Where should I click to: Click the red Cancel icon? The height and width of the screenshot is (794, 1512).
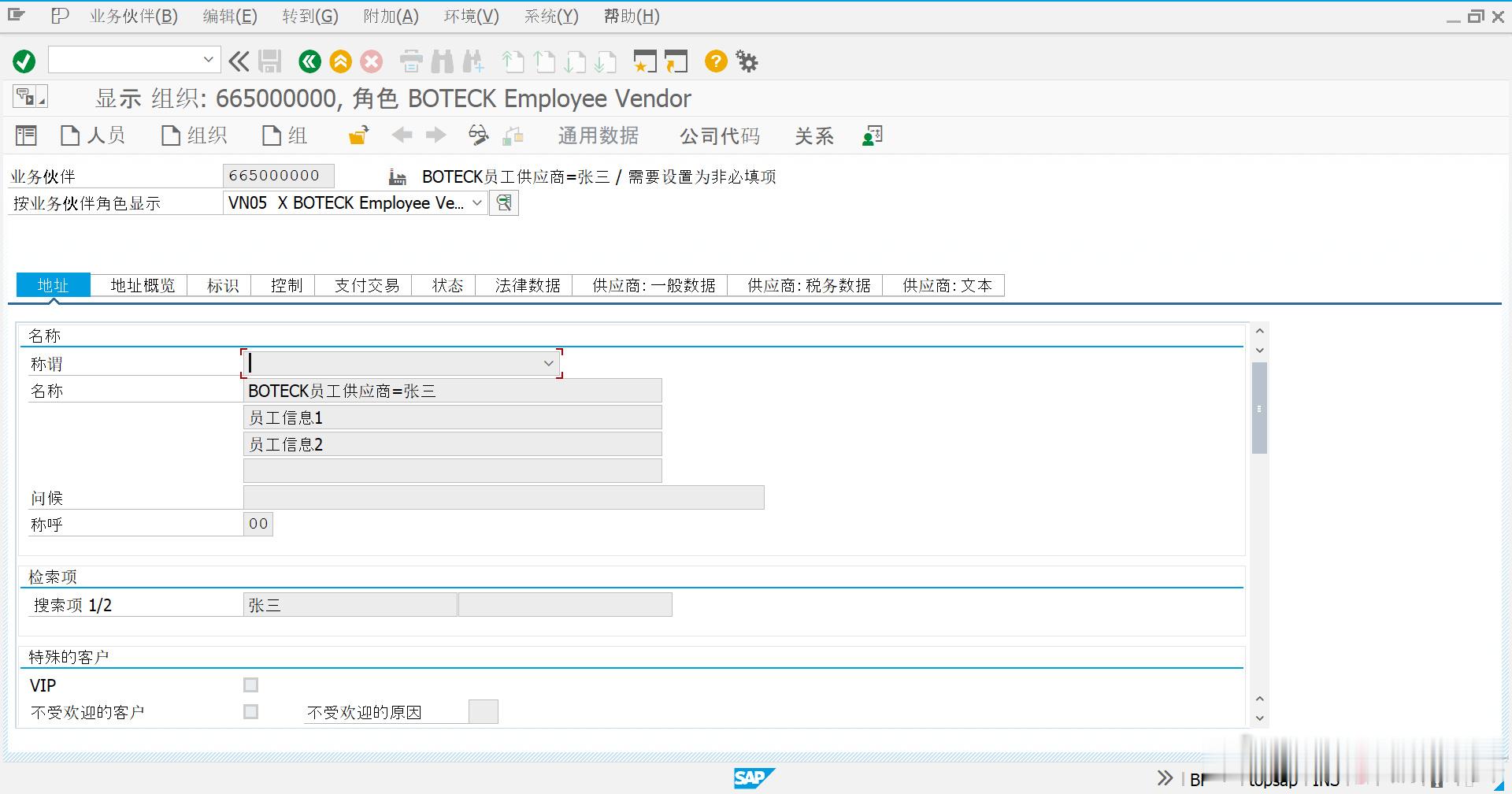pyautogui.click(x=372, y=61)
